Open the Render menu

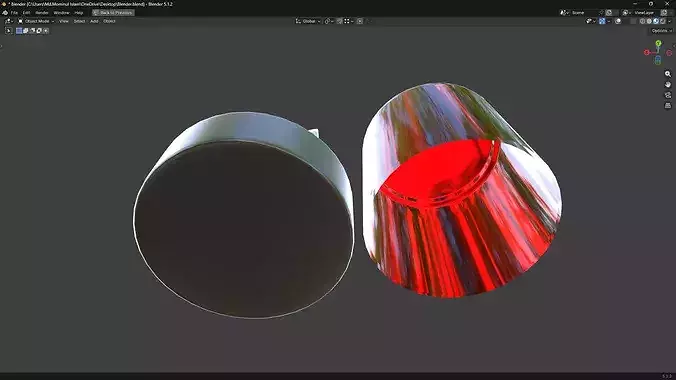coord(42,13)
